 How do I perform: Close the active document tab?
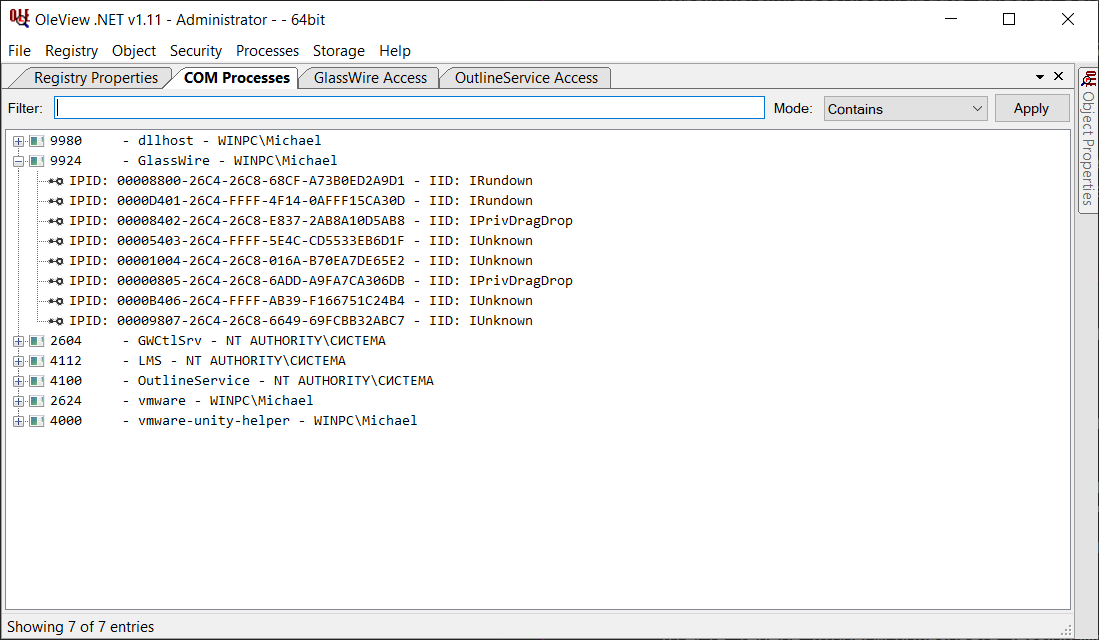(x=1058, y=76)
